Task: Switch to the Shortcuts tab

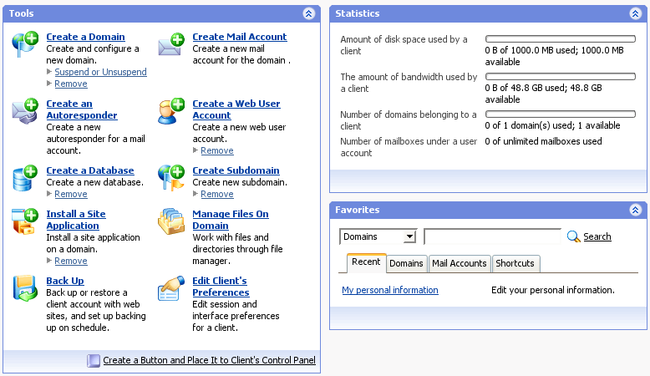Action: coord(515,264)
